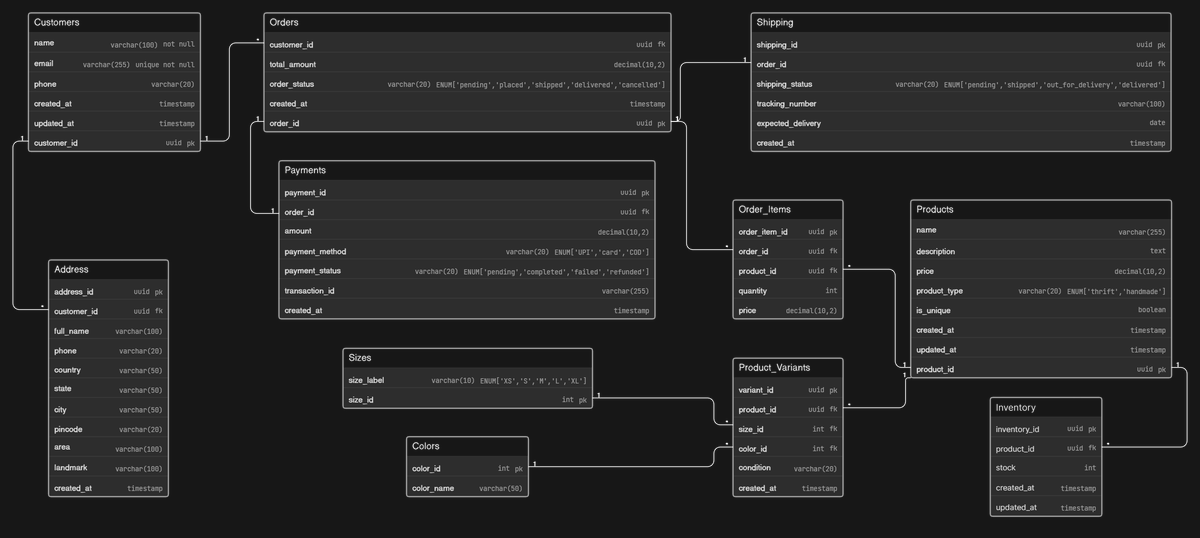This screenshot has width=1200, height=538.
Task: Select product_id row in Order_Items
Action: click(788, 271)
